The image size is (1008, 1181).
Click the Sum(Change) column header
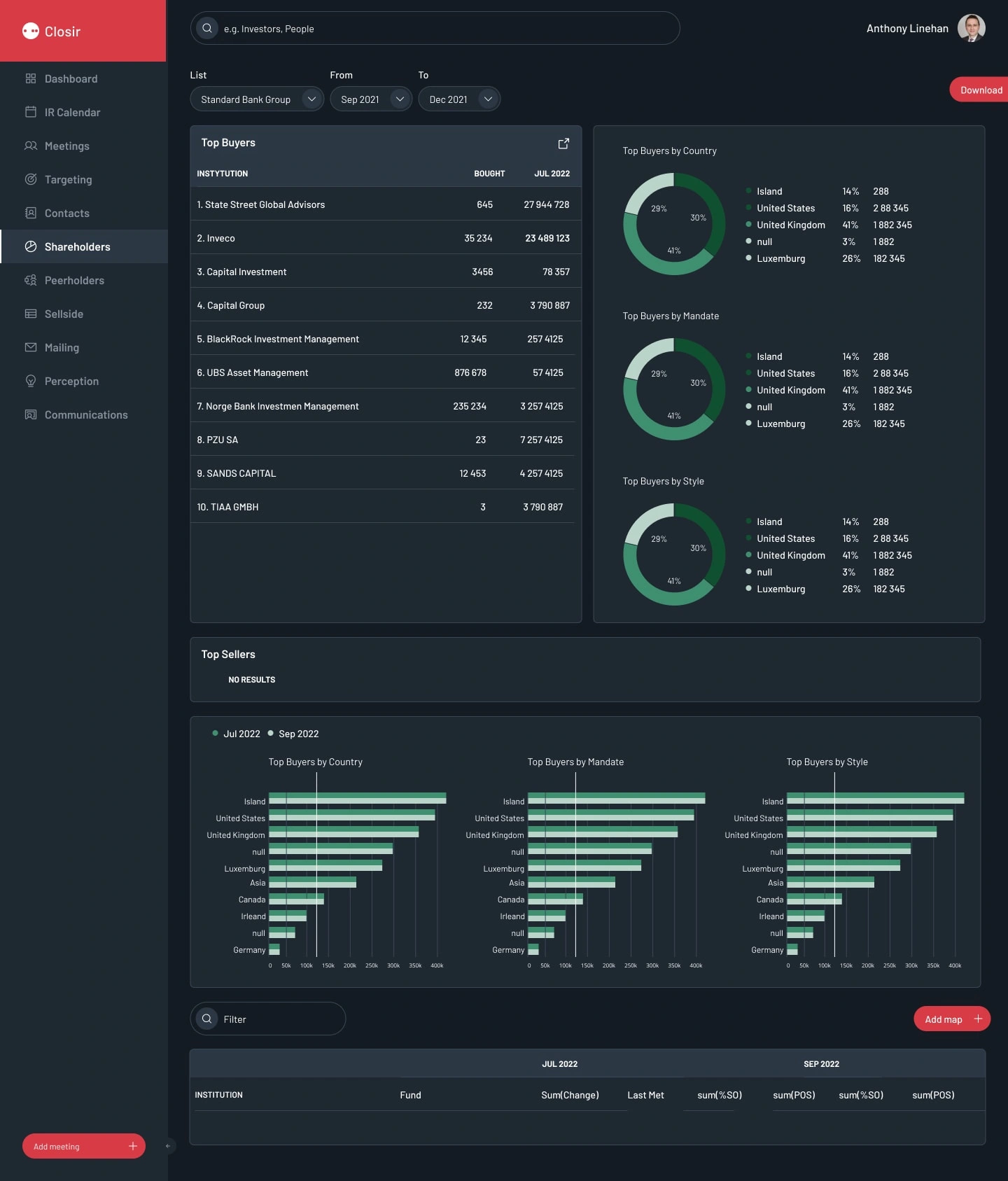(570, 1095)
